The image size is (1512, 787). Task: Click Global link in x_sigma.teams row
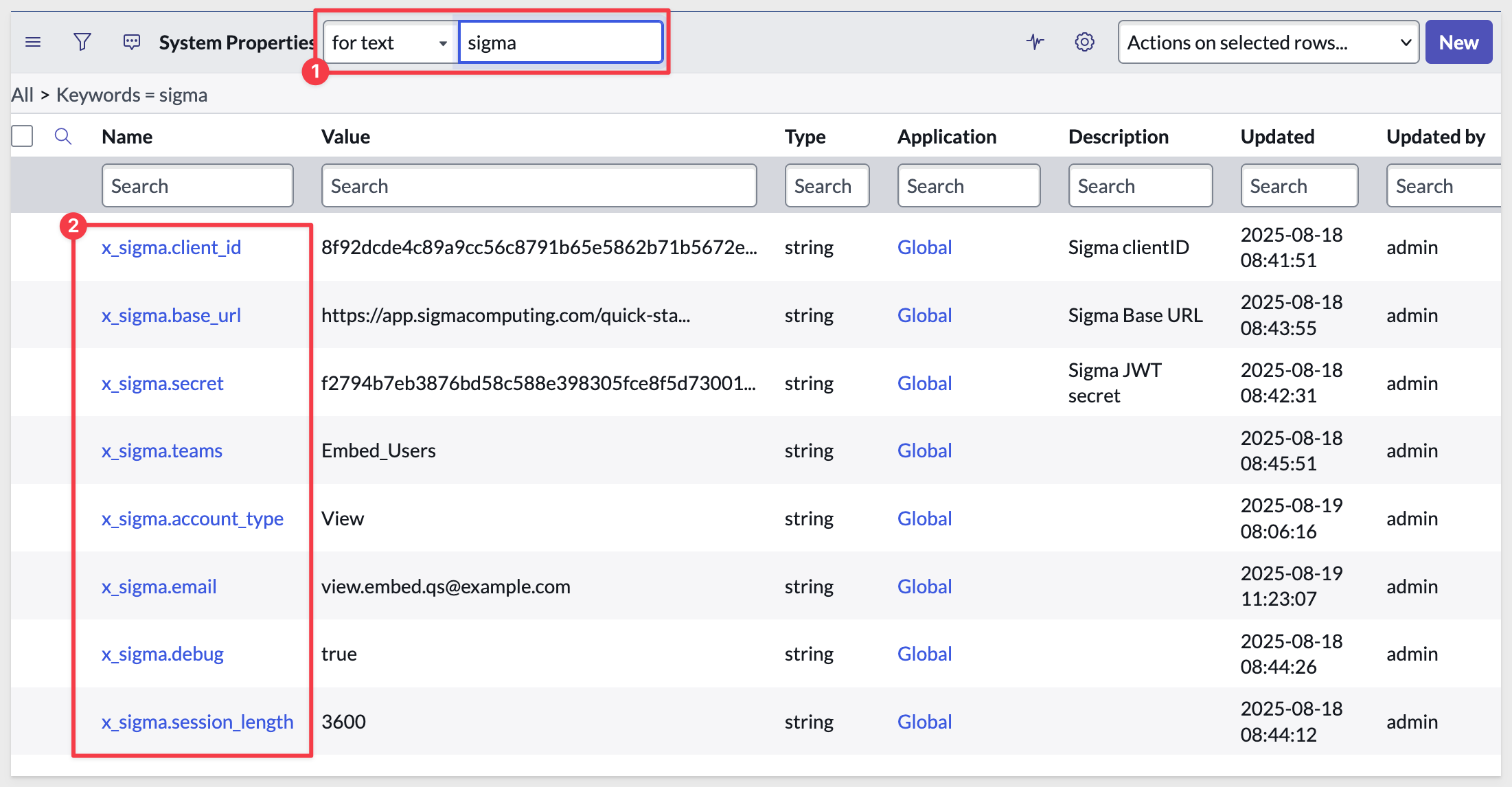(x=925, y=450)
